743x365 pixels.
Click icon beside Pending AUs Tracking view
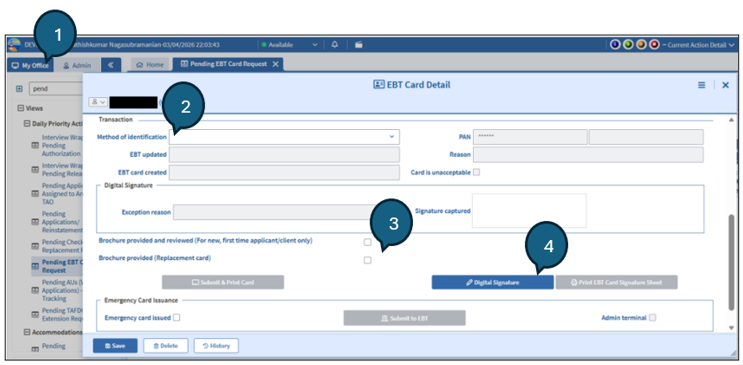35,290
